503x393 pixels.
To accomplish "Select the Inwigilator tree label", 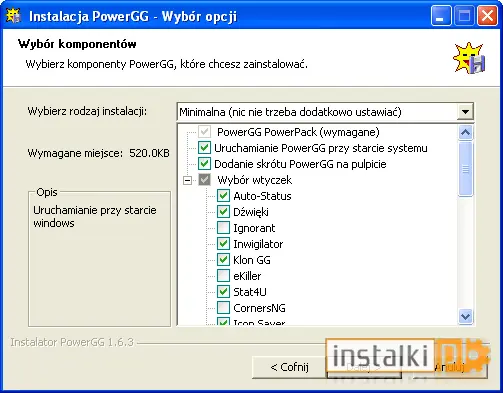I will click(258, 244).
